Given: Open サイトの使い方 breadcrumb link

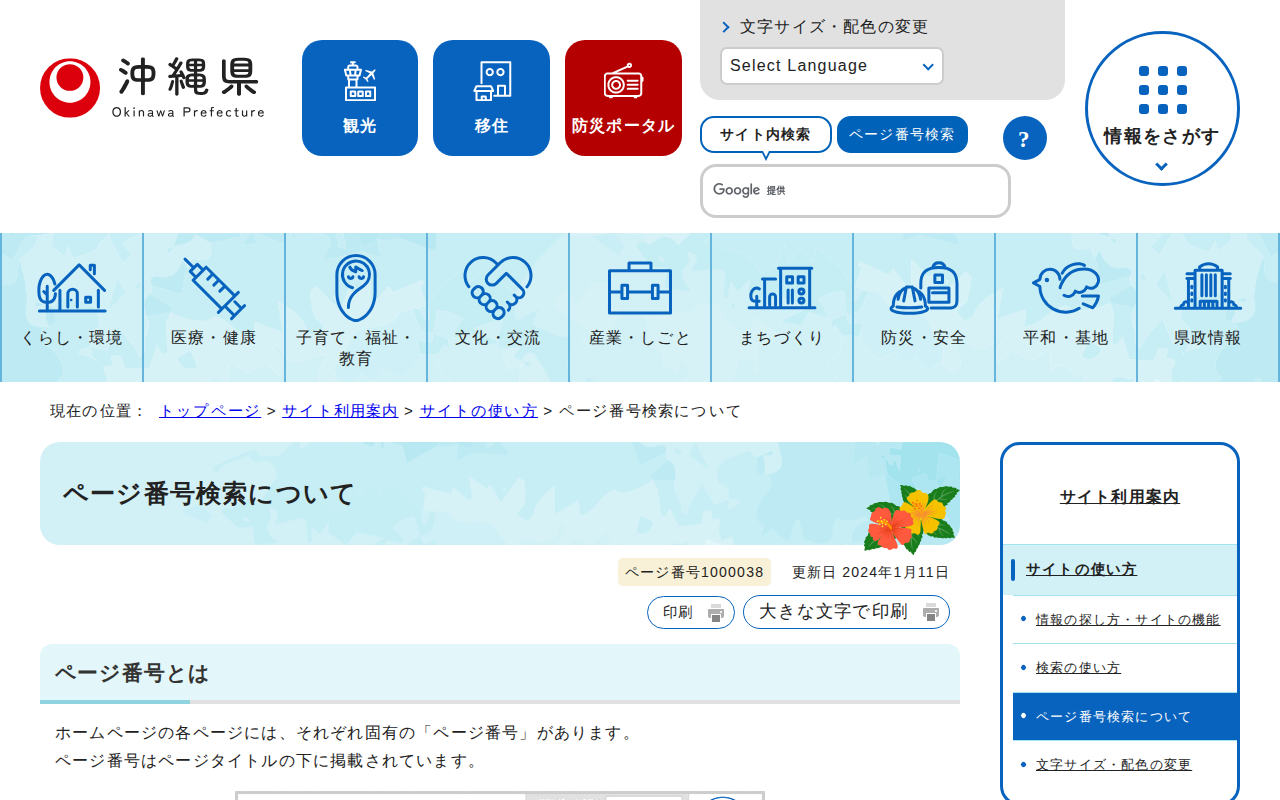Looking at the screenshot, I should click(479, 411).
